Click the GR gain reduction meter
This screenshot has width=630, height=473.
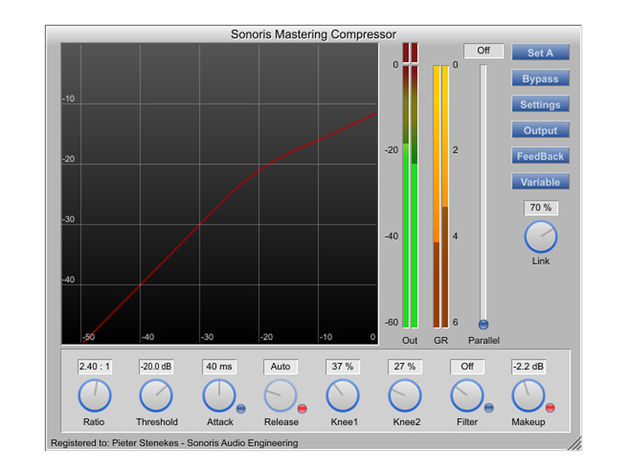(441, 197)
